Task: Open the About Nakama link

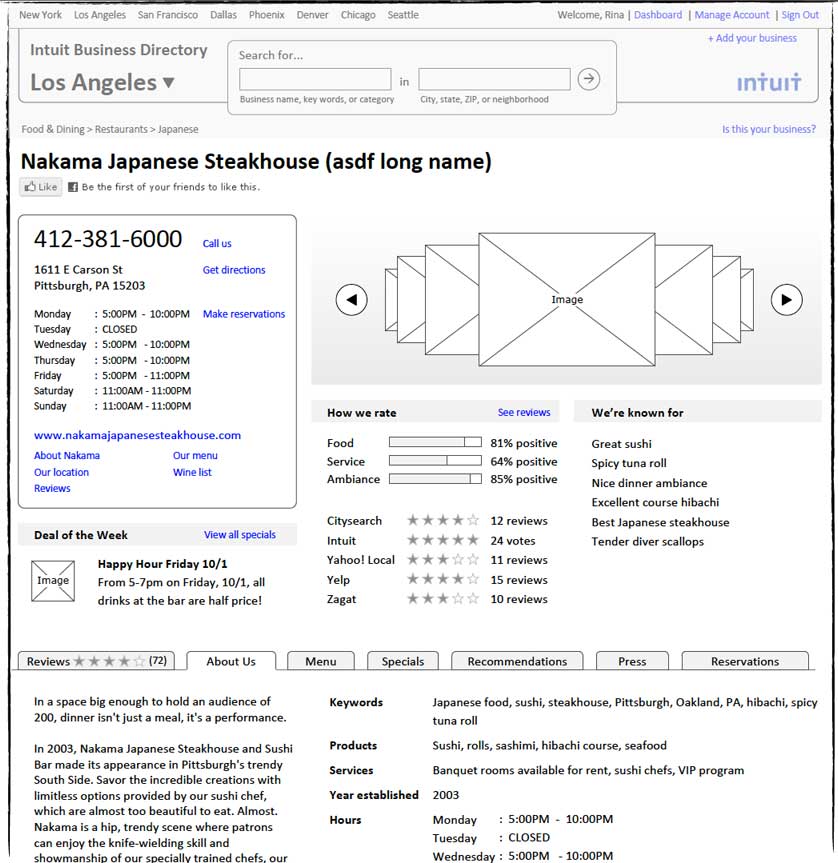Action: [67, 455]
